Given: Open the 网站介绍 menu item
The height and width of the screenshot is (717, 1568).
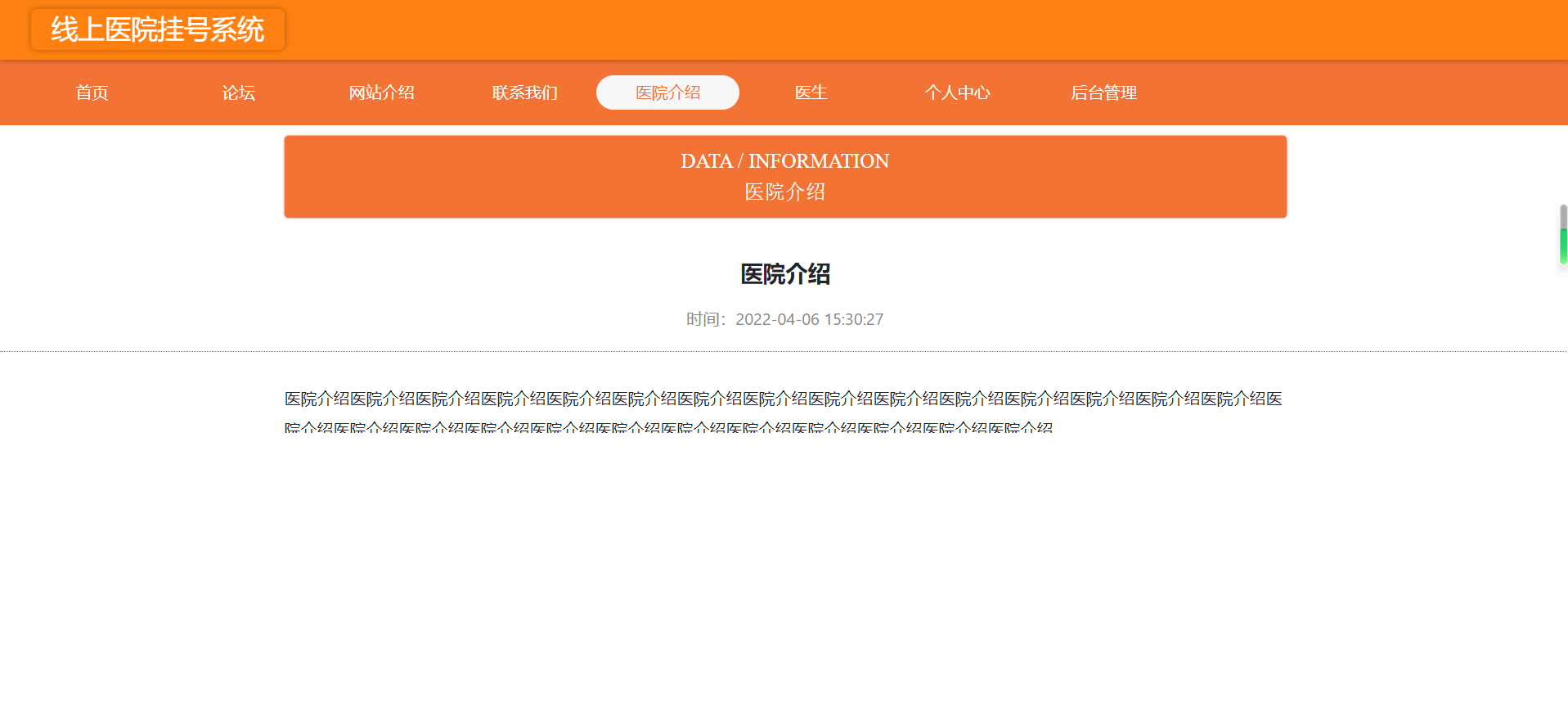Looking at the screenshot, I should (381, 92).
